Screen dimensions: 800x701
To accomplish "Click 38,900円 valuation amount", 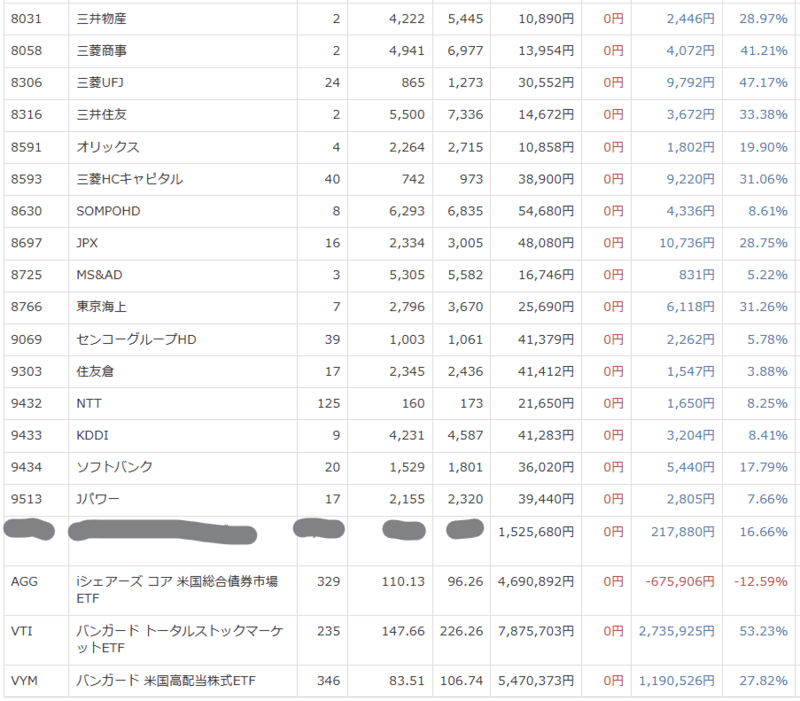I will (546, 179).
